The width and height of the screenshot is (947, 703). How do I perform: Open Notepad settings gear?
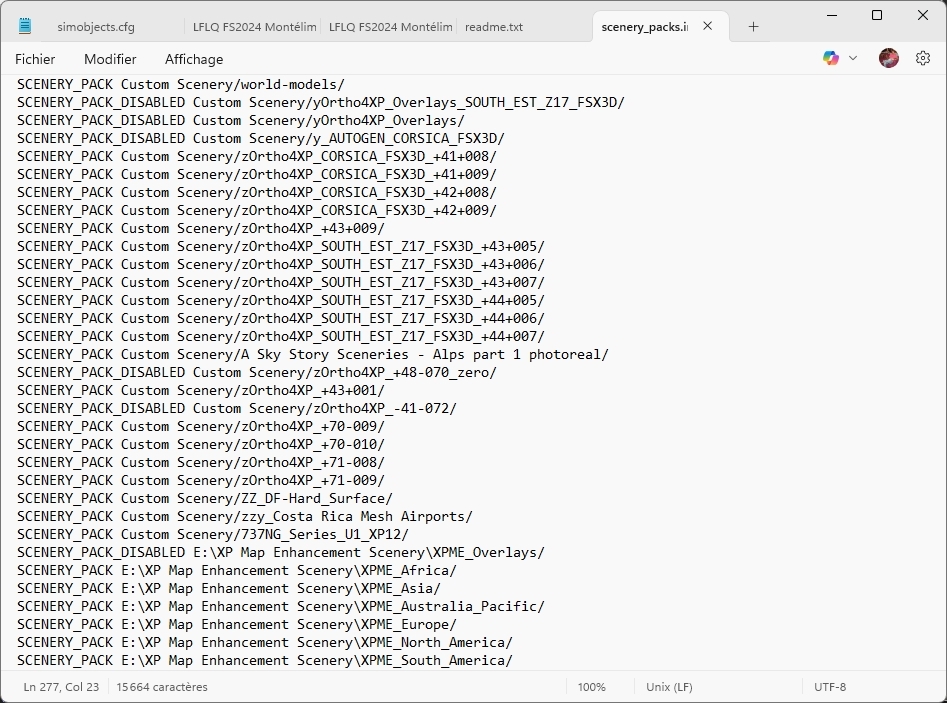[x=922, y=58]
